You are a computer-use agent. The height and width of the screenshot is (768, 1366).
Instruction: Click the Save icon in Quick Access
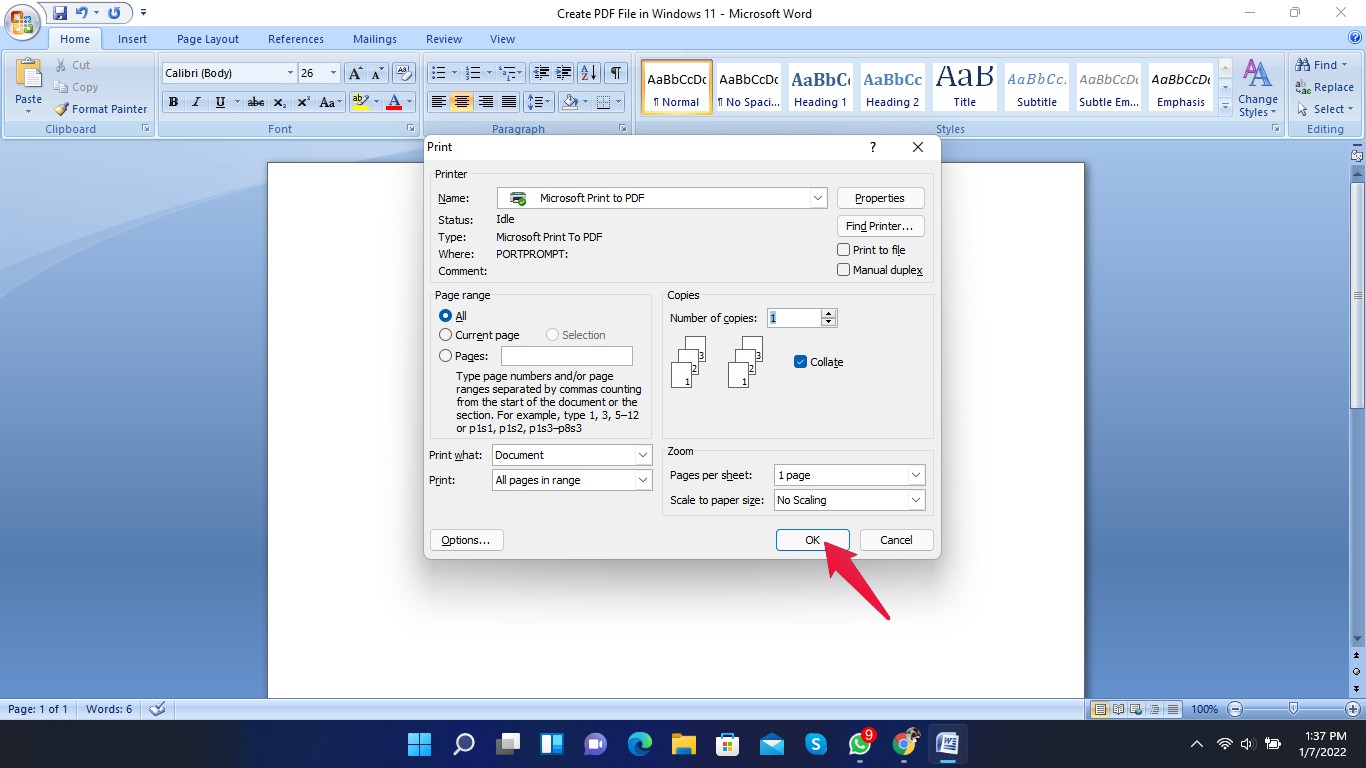pos(60,13)
